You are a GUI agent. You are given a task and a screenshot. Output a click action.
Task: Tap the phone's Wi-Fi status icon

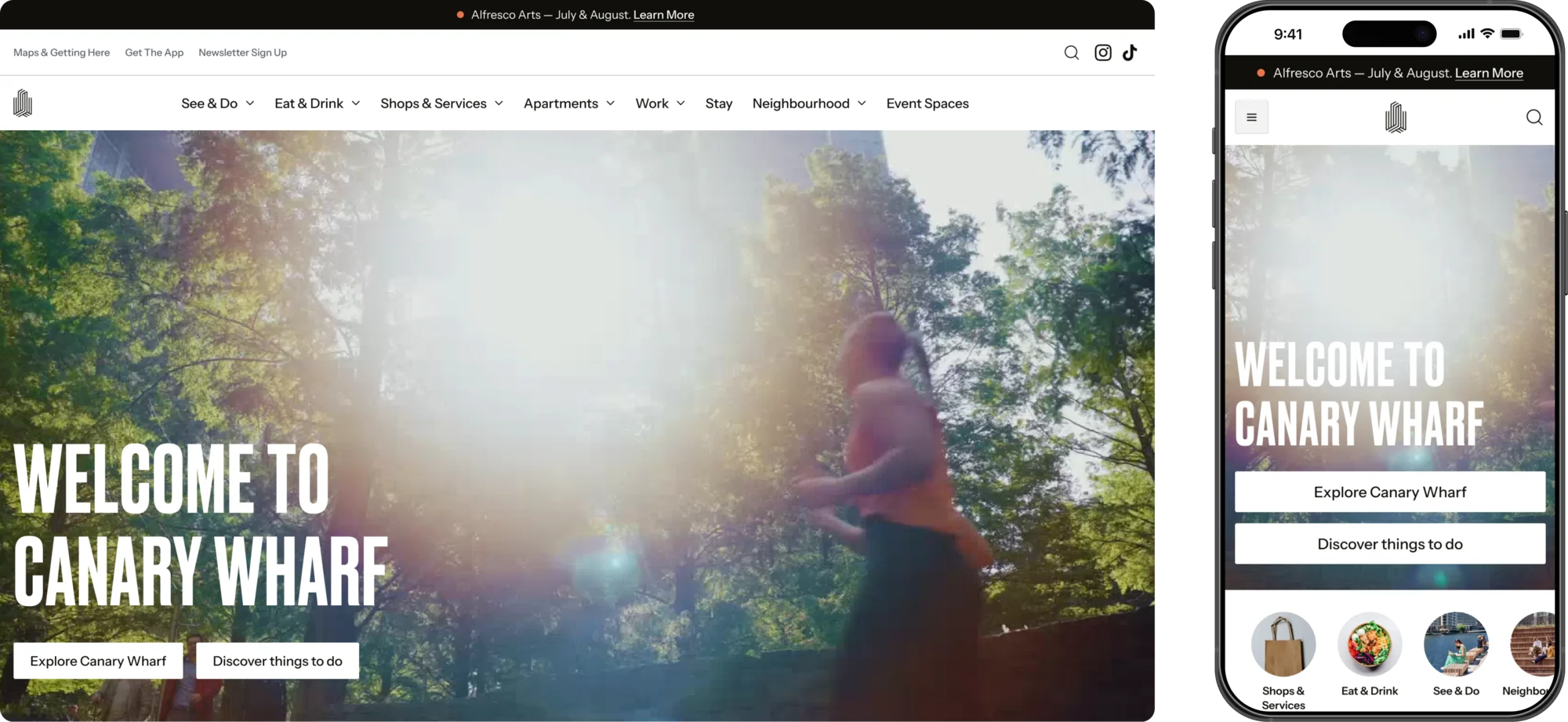(x=1486, y=34)
